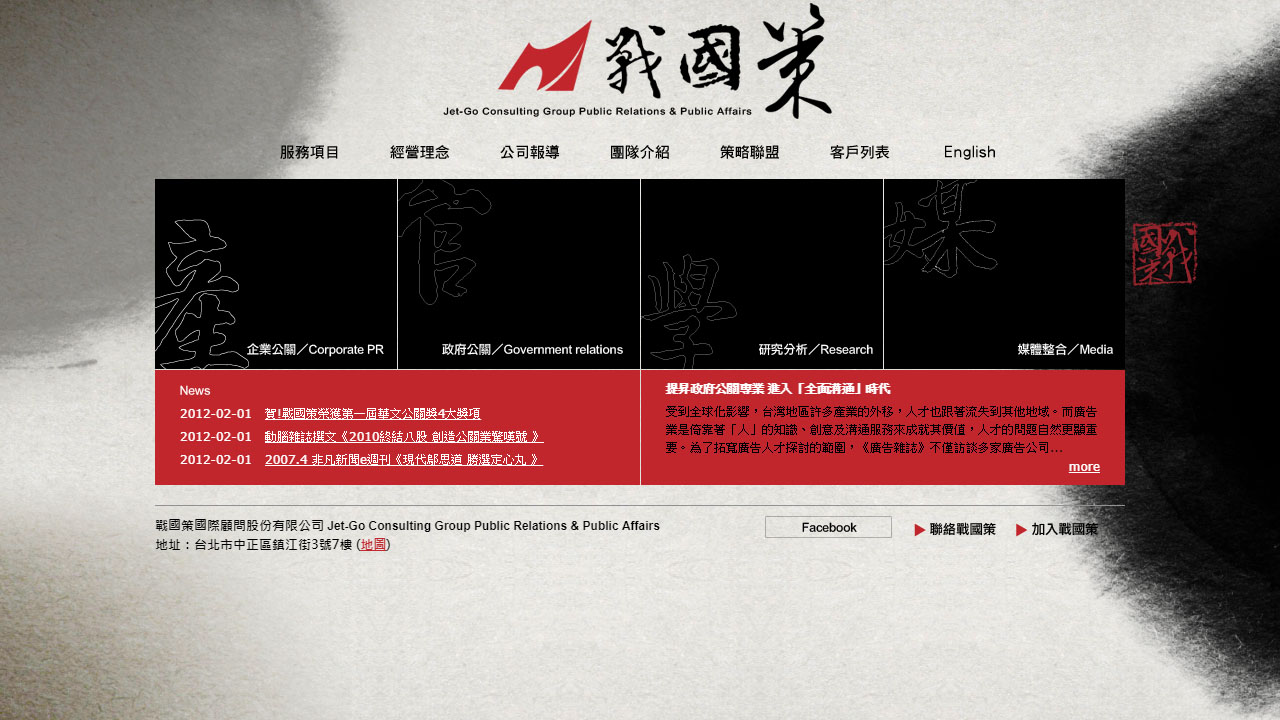The width and height of the screenshot is (1280, 720).
Task: Open the 企業公關 Corporate PR panel
Action: coord(276,274)
